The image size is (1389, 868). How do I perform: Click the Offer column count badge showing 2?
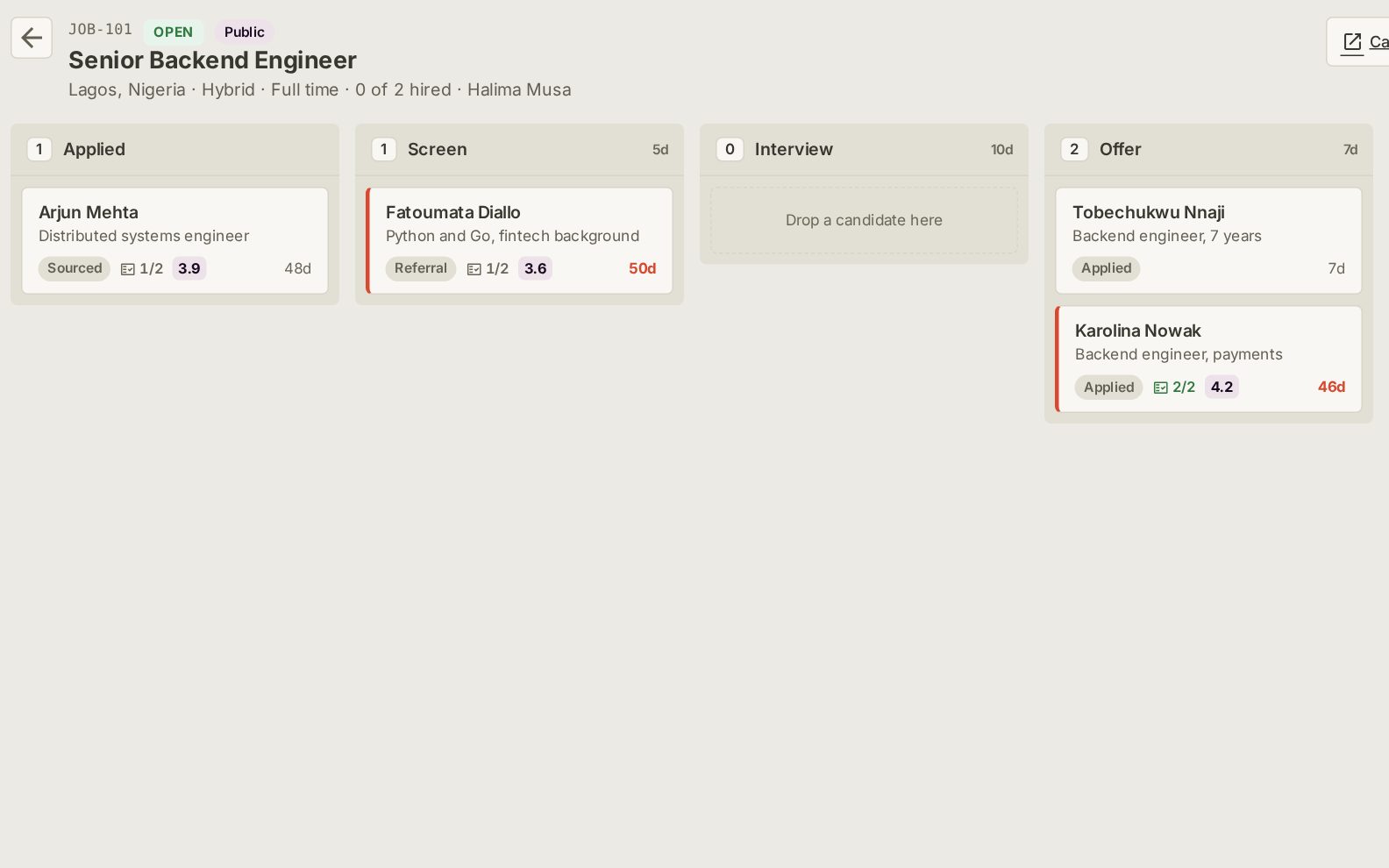coord(1074,149)
